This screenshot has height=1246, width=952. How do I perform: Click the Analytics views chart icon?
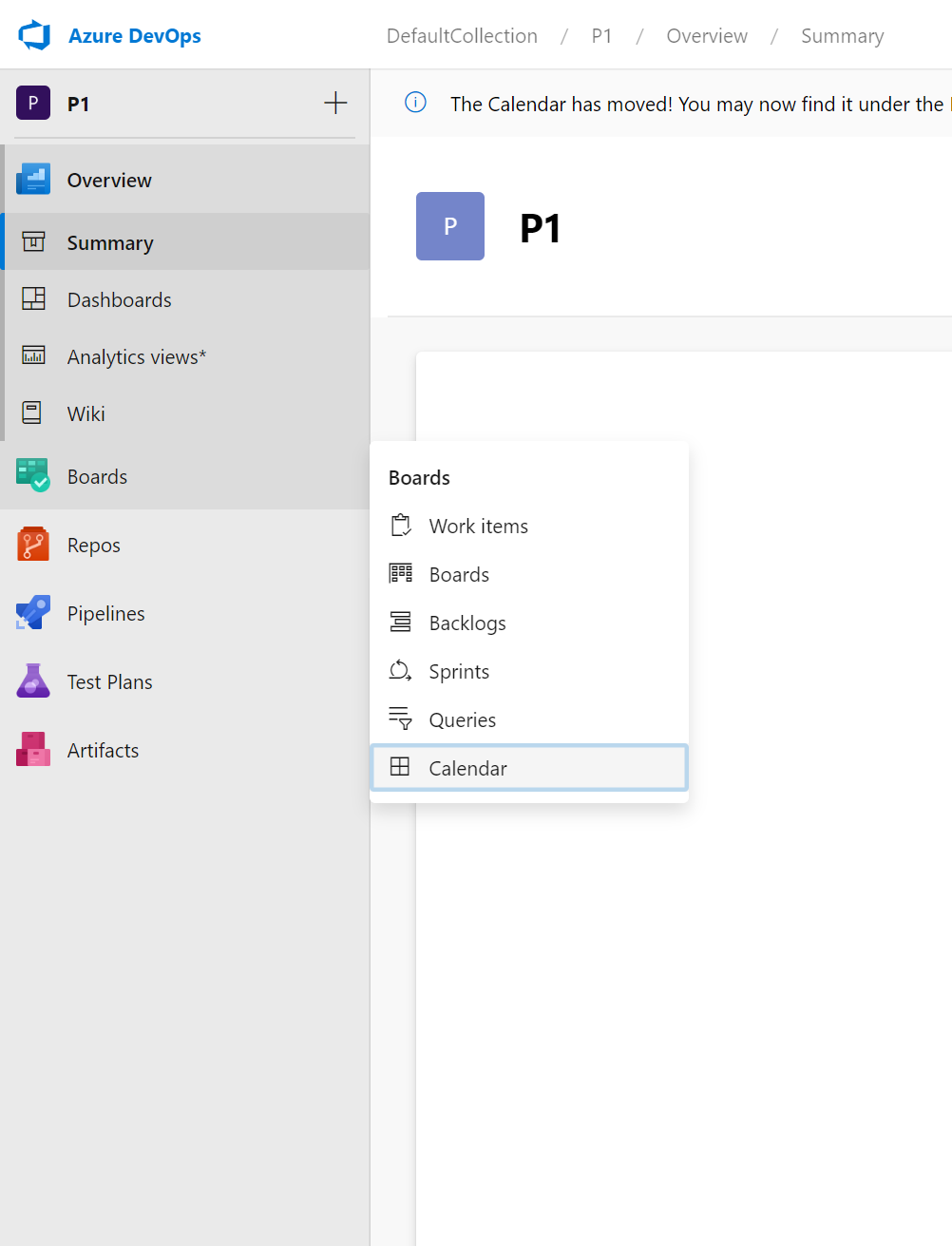pos(33,356)
